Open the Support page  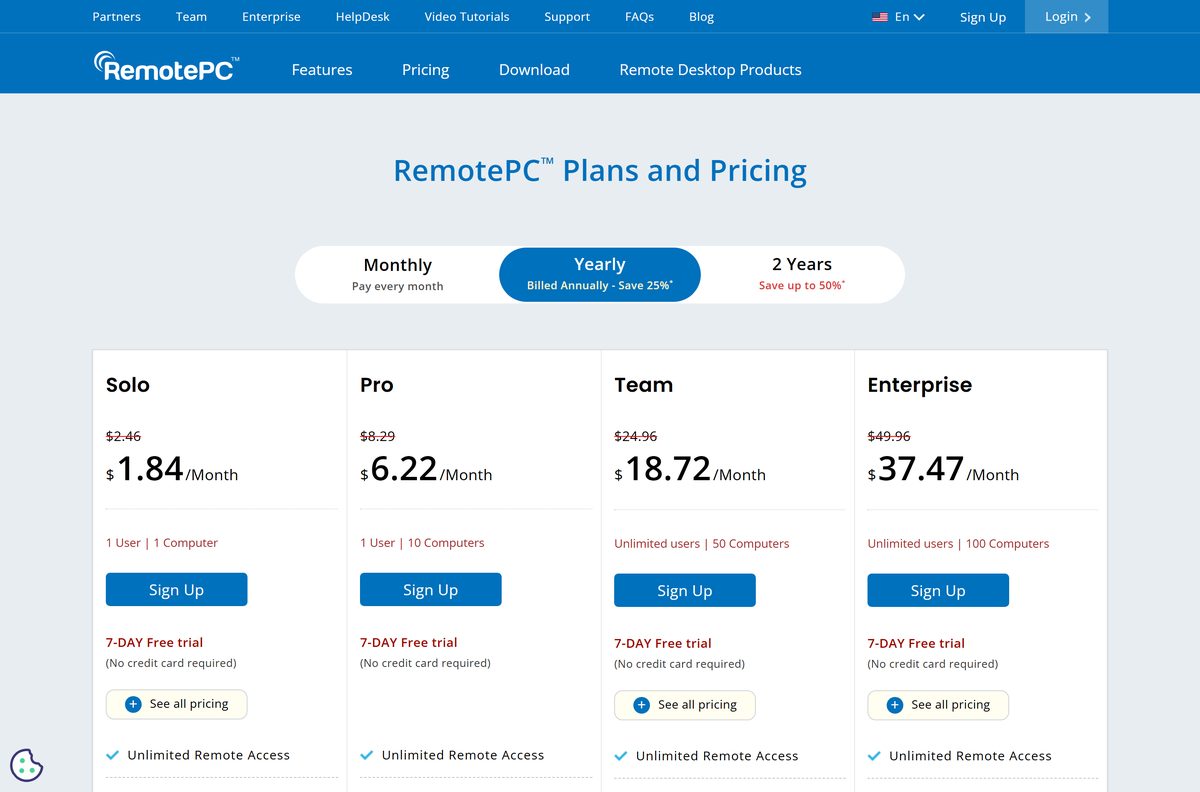[567, 17]
